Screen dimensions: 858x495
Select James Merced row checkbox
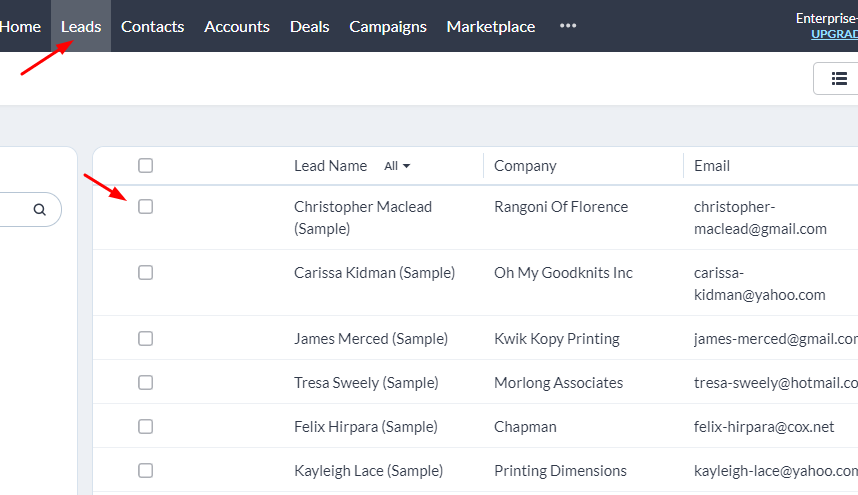[146, 339]
